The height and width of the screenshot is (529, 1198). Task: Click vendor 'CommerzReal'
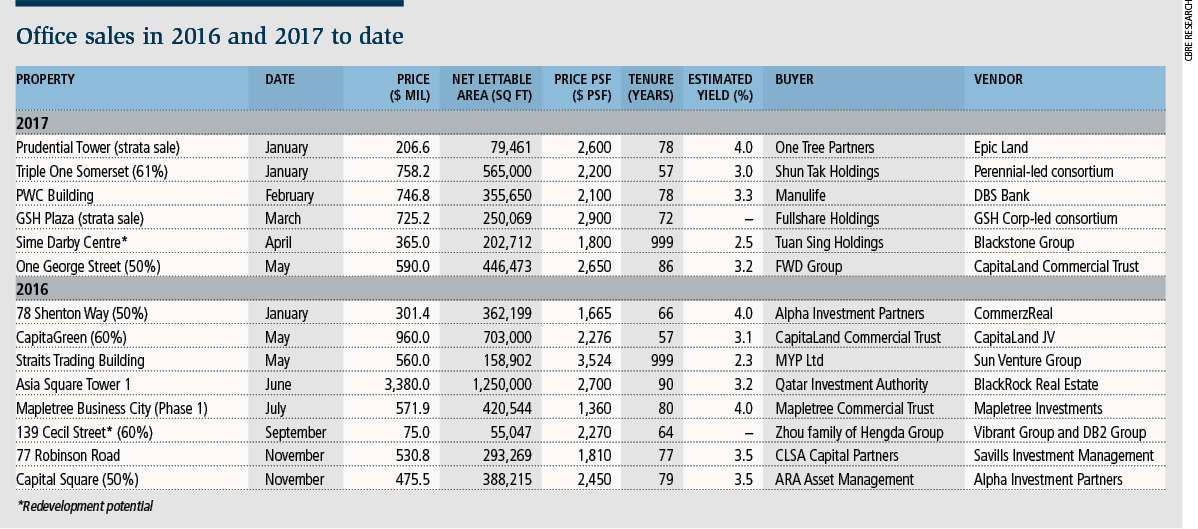(x=1012, y=313)
